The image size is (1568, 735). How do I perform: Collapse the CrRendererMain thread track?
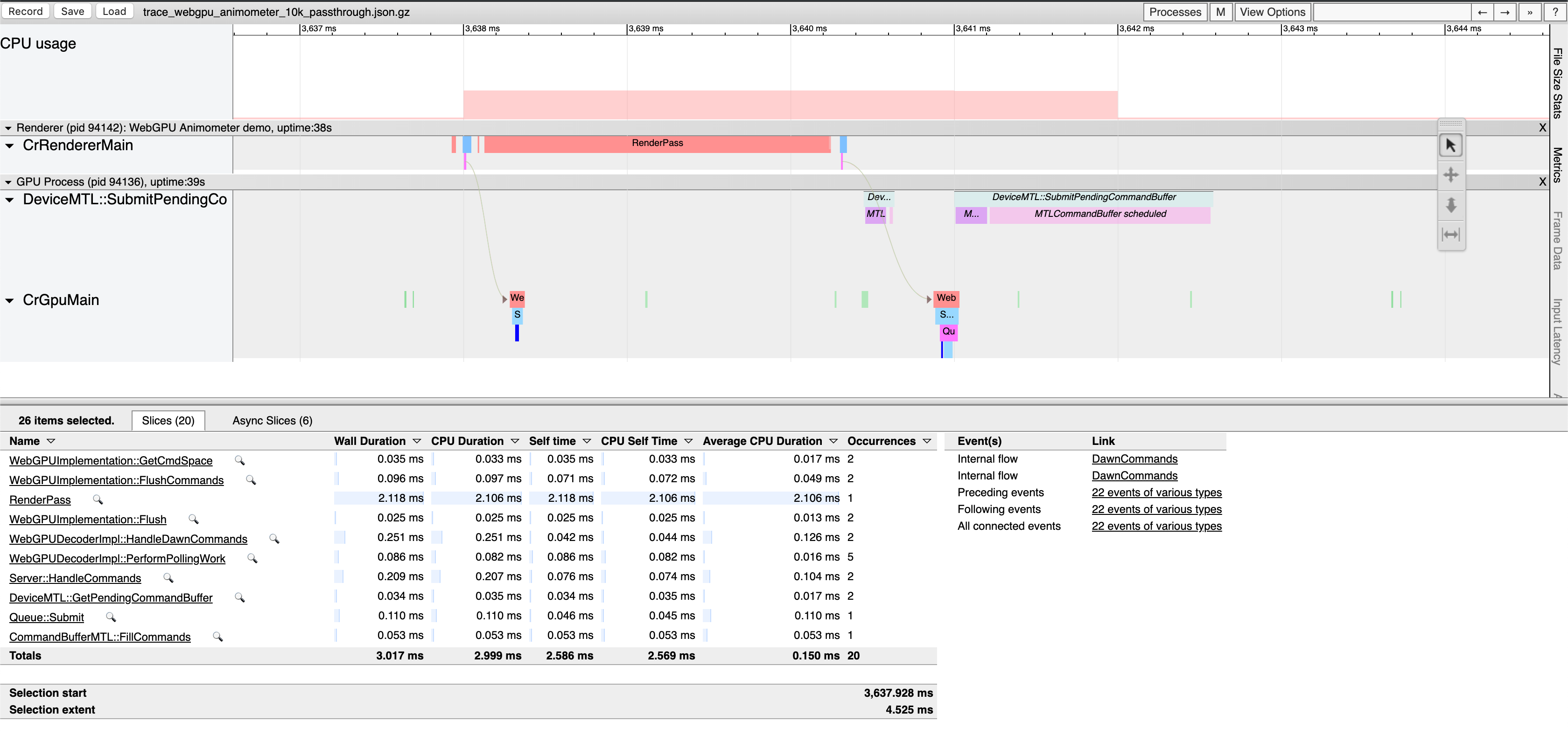click(8, 145)
